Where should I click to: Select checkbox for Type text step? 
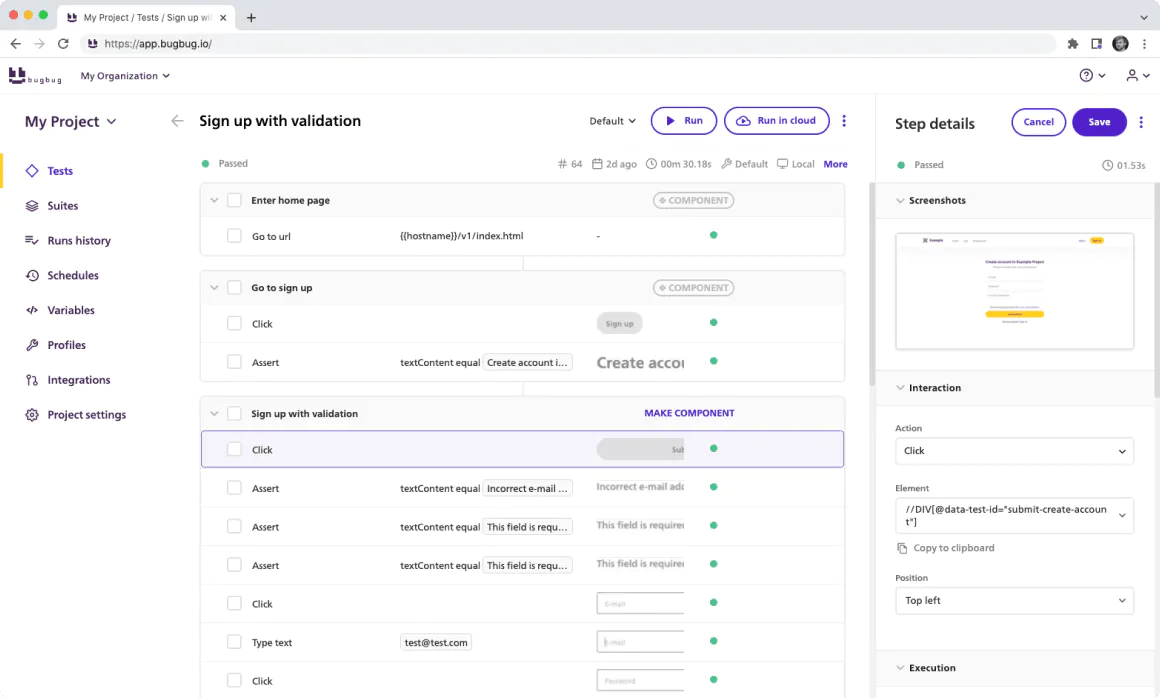point(234,642)
